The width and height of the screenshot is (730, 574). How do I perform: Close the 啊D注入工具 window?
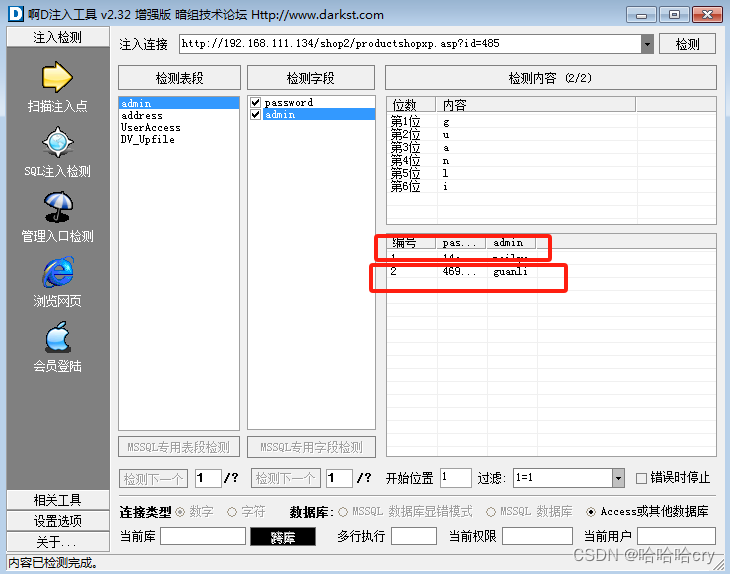[707, 15]
